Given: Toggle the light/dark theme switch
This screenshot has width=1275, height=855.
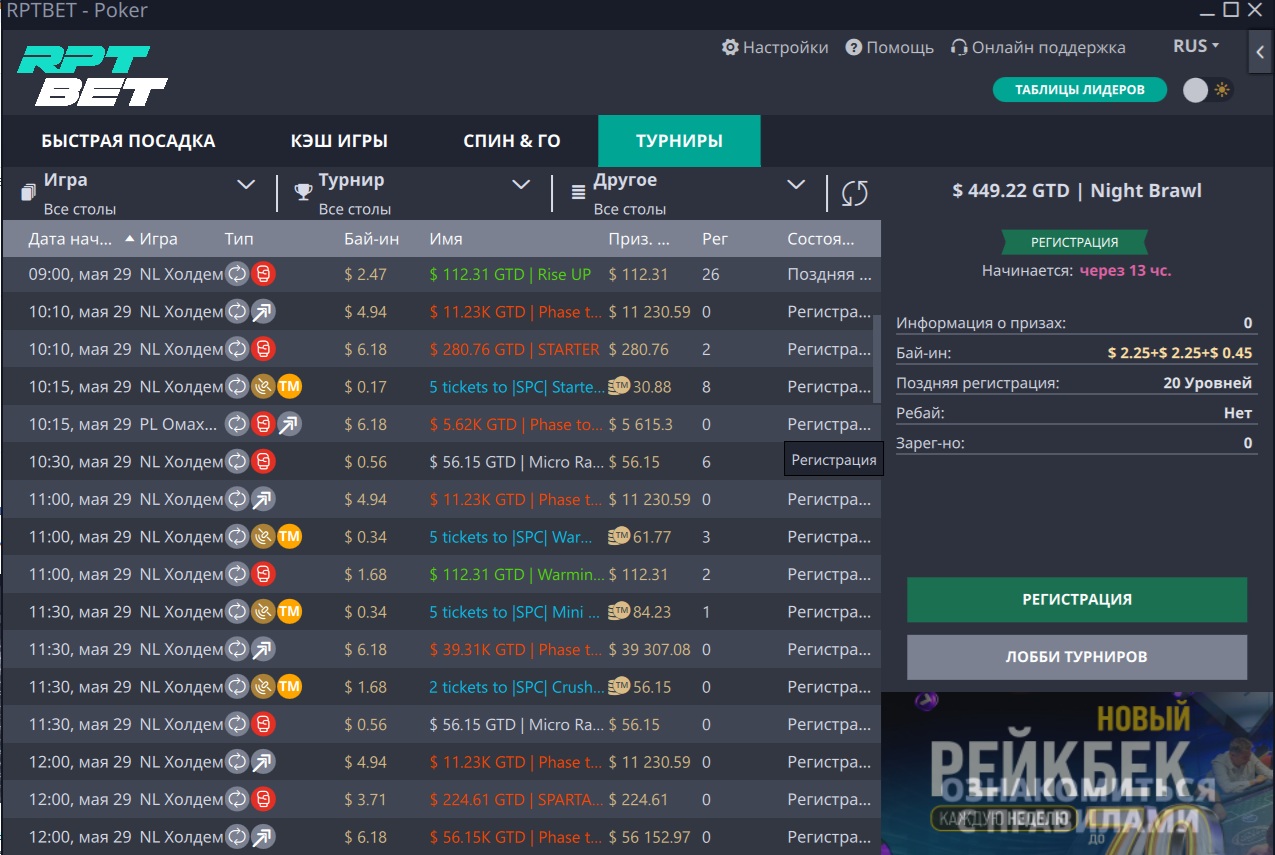Looking at the screenshot, I should [1207, 90].
